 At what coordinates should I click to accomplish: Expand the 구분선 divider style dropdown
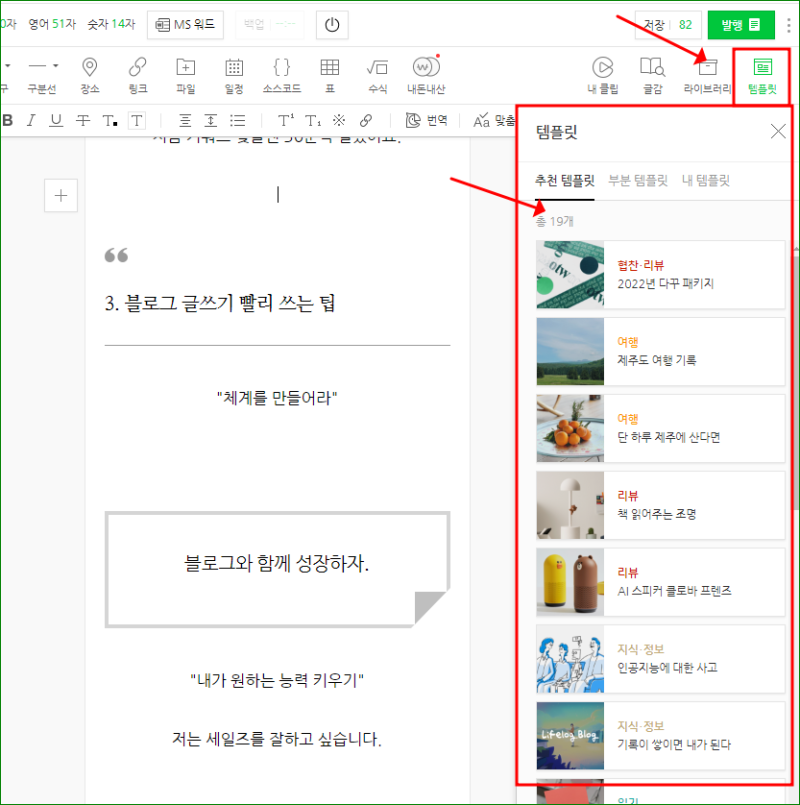(55, 66)
